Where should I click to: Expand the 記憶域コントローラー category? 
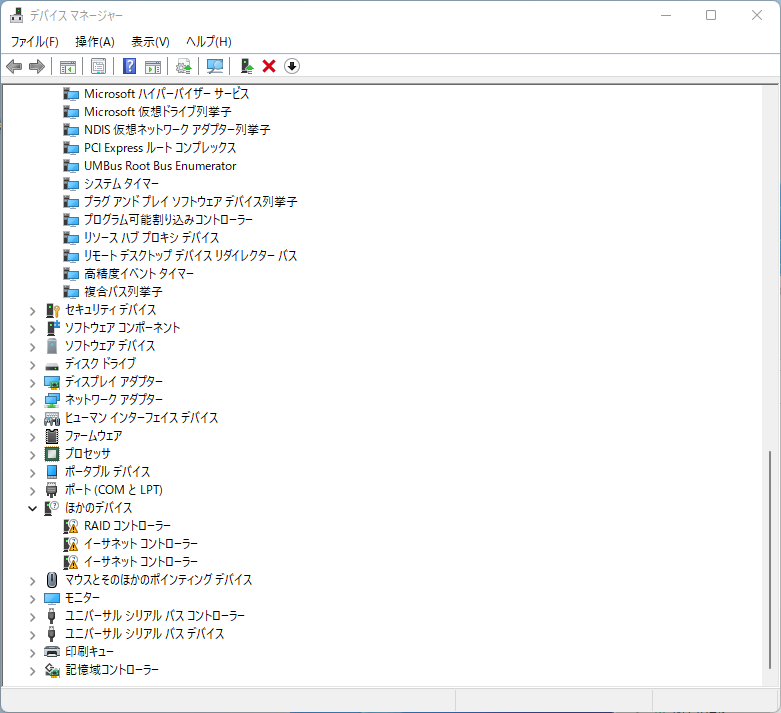coord(32,671)
